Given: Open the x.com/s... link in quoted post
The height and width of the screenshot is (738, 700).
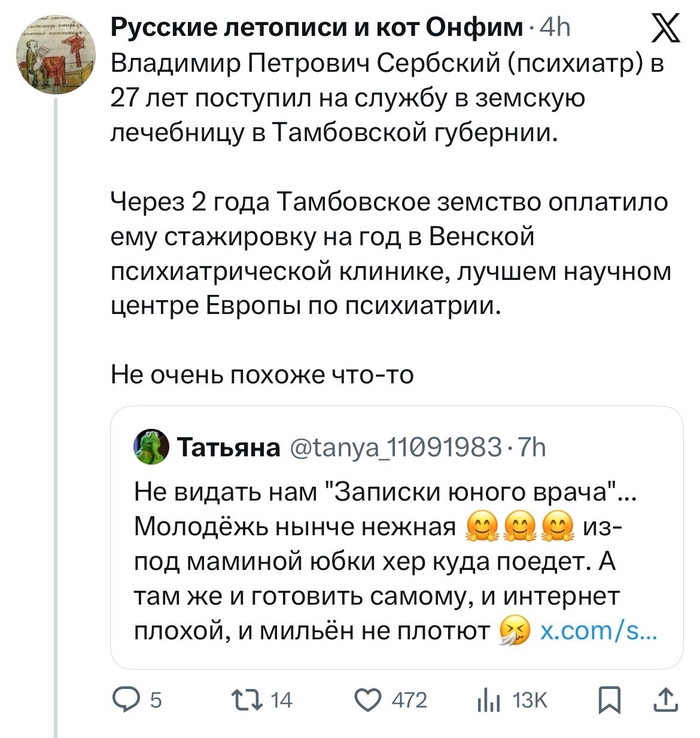Looking at the screenshot, I should [598, 631].
